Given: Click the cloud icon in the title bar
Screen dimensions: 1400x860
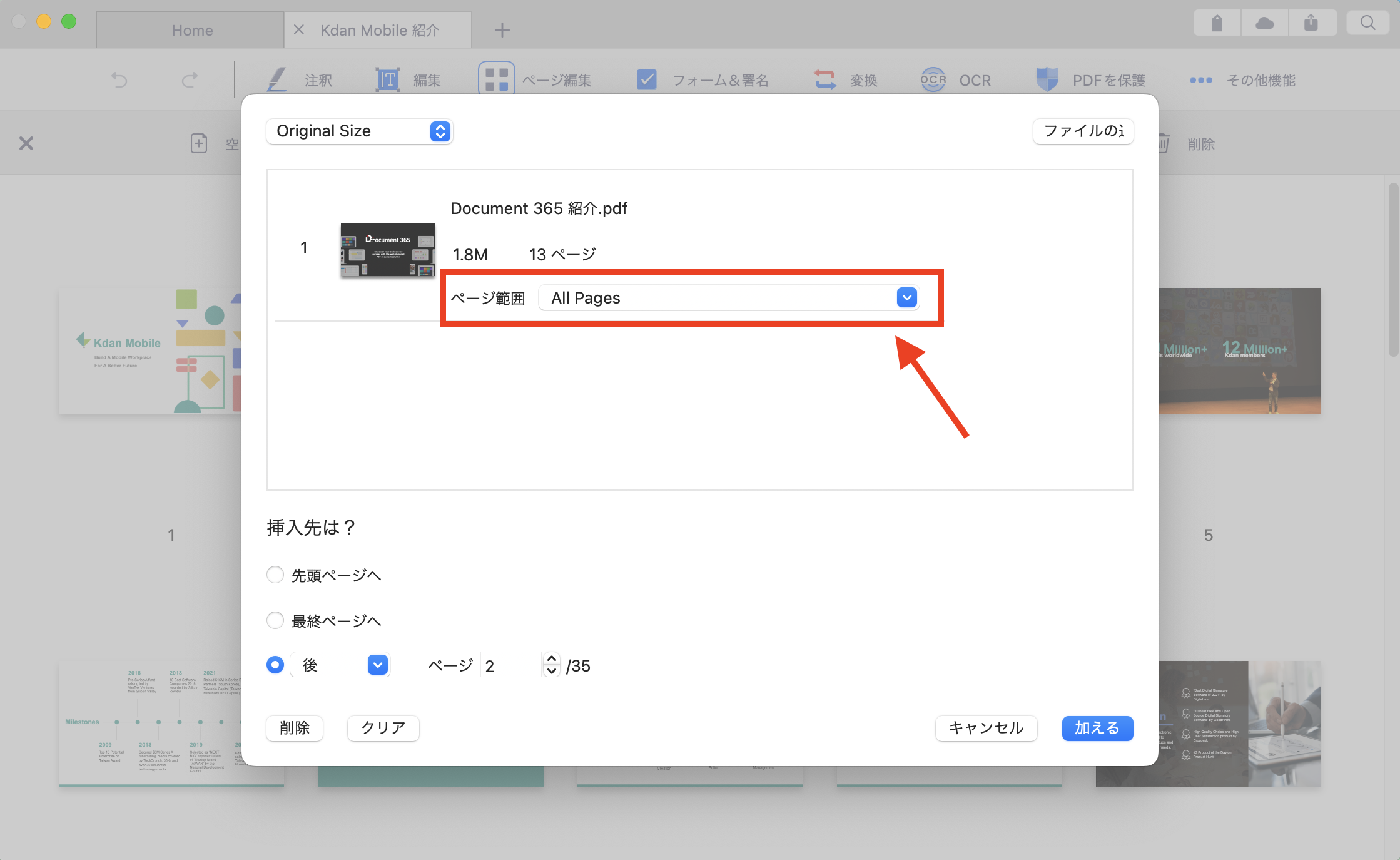Looking at the screenshot, I should [x=1264, y=23].
